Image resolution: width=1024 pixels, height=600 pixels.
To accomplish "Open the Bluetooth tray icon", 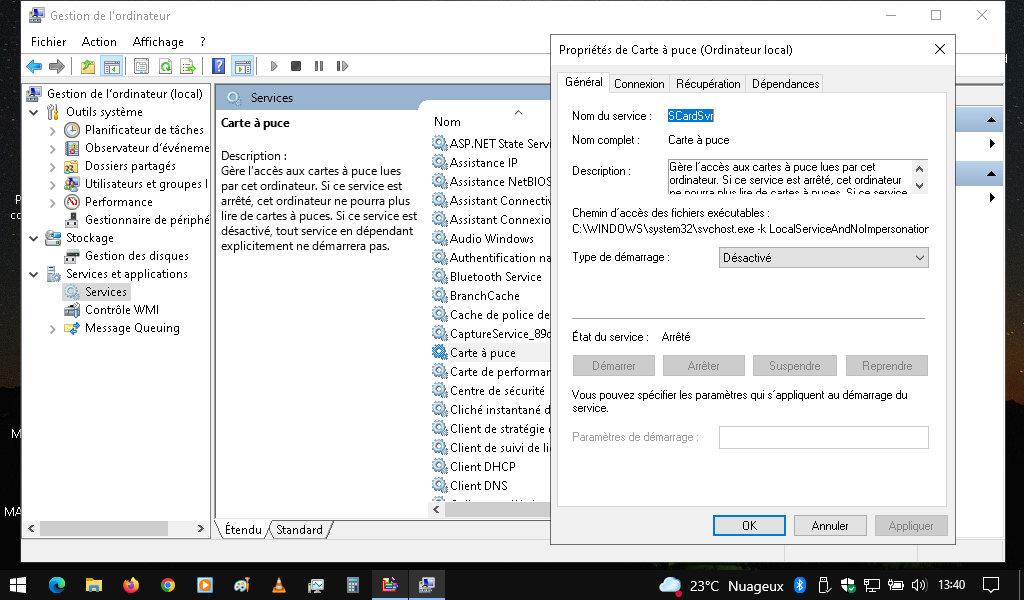I will coord(800,585).
